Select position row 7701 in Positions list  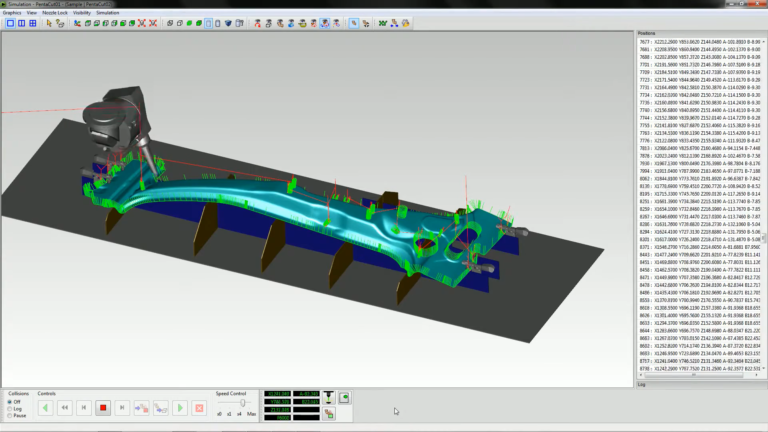tap(699, 65)
